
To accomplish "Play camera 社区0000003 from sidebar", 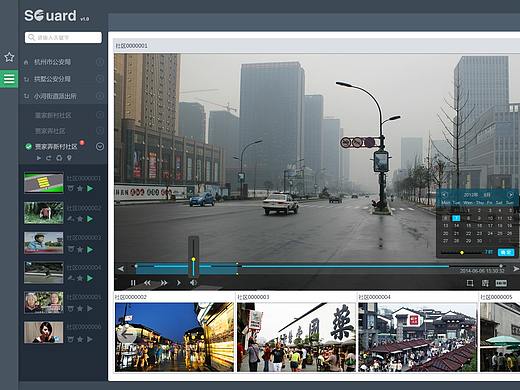I will [90, 249].
